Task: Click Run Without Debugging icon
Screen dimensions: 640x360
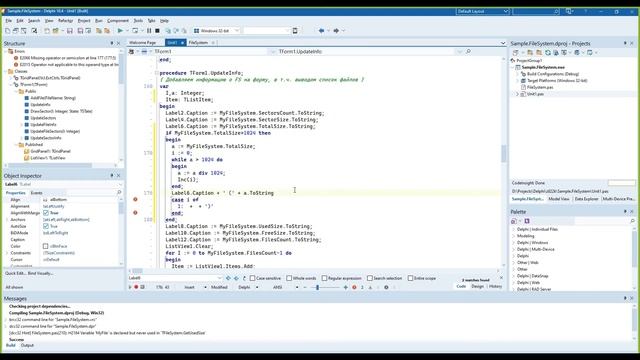Action: pyautogui.click(x=135, y=31)
